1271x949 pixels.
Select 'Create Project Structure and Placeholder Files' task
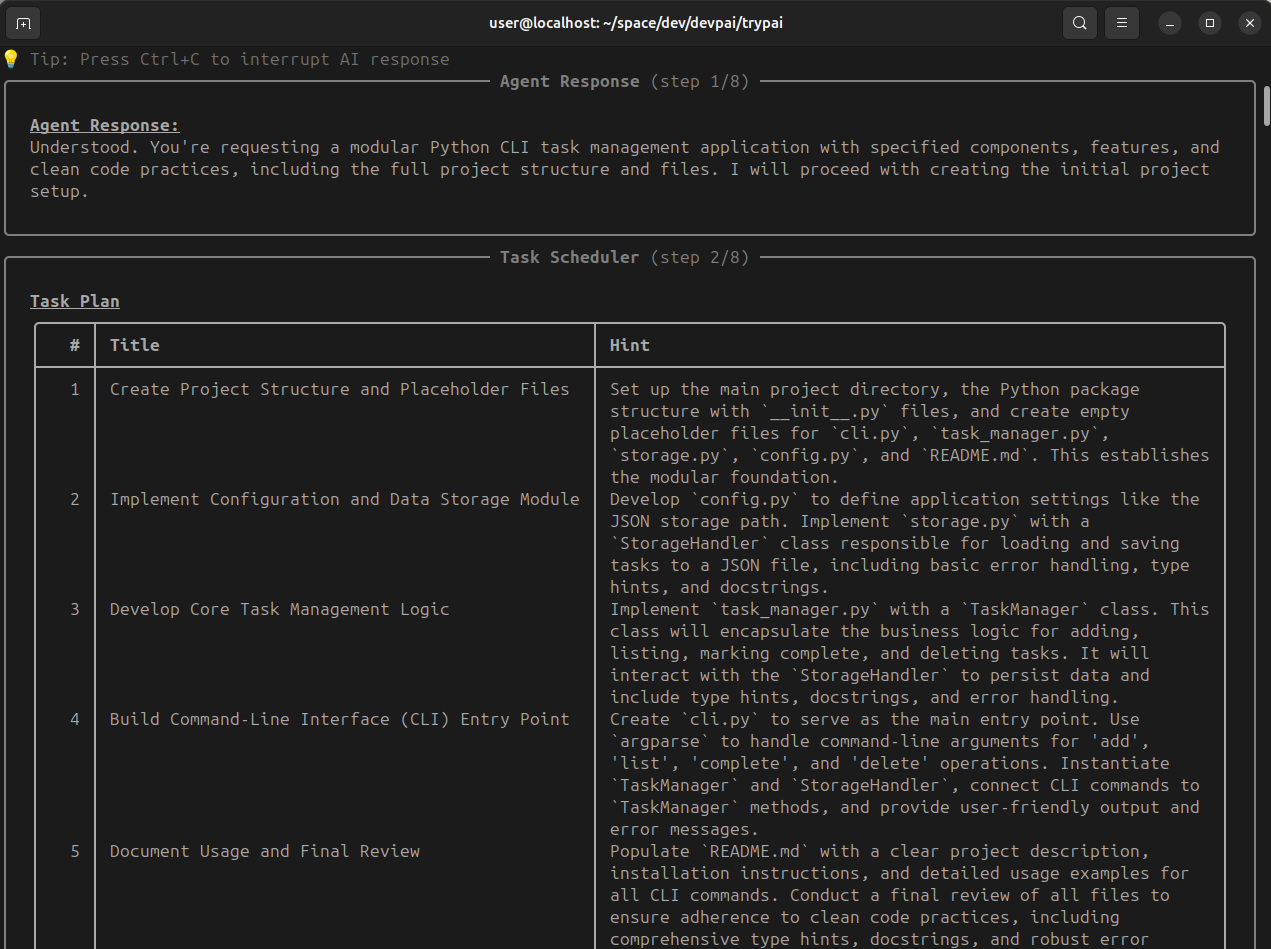pyautogui.click(x=339, y=389)
